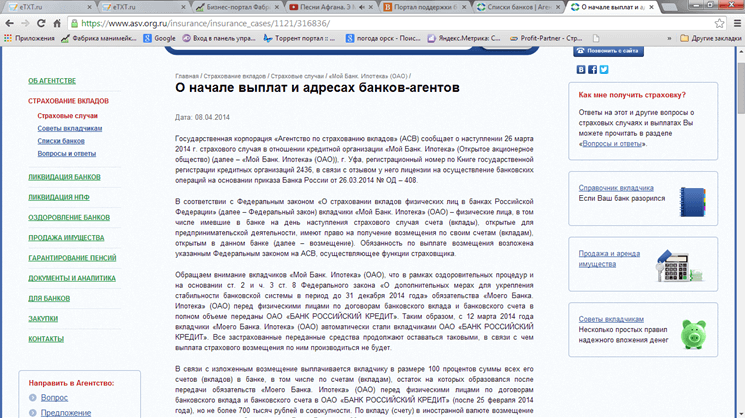Click the calculator and keys property icon

[x=679, y=266]
